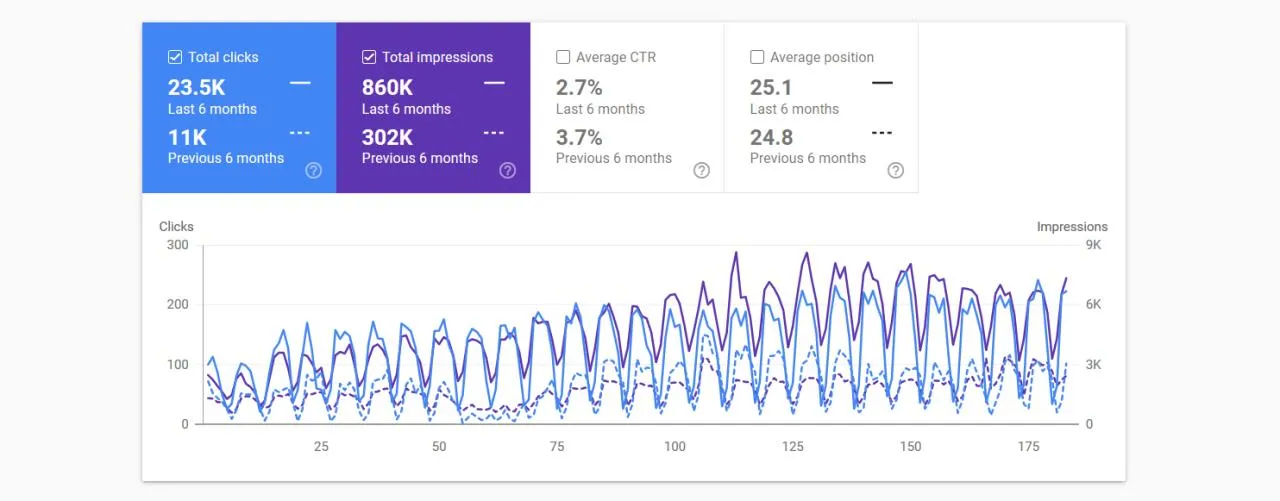
Task: Uncheck the Total impressions checkbox
Action: point(369,57)
